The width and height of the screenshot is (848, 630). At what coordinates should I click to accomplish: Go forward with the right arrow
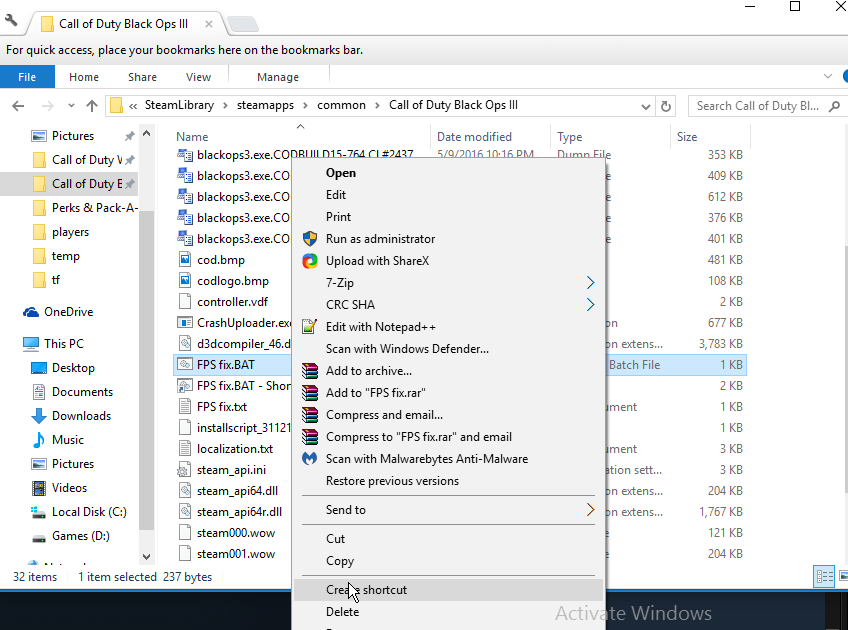[48, 106]
